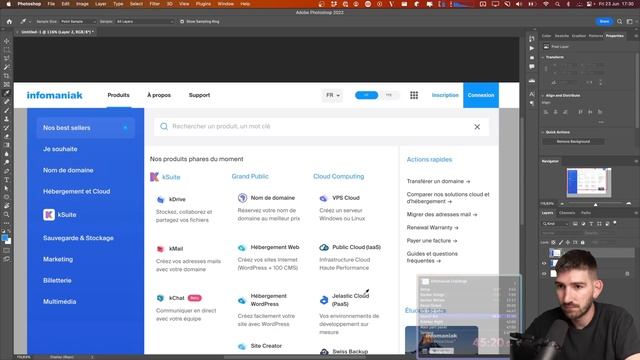This screenshot has width=640, height=360.
Task: Click Payer une facture link
Action: 432,241
